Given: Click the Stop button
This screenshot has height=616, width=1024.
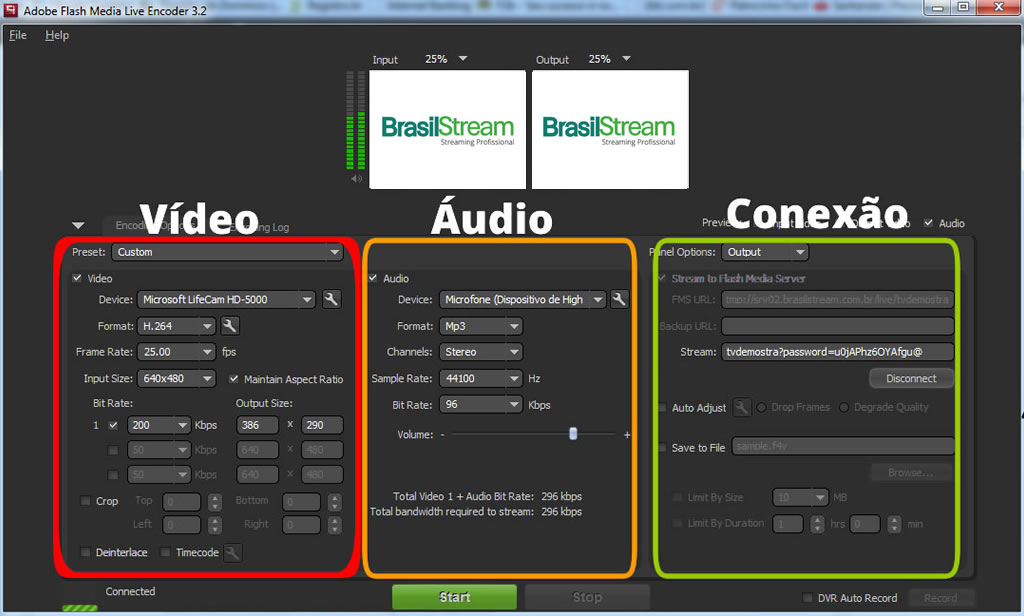Looking at the screenshot, I should (587, 597).
